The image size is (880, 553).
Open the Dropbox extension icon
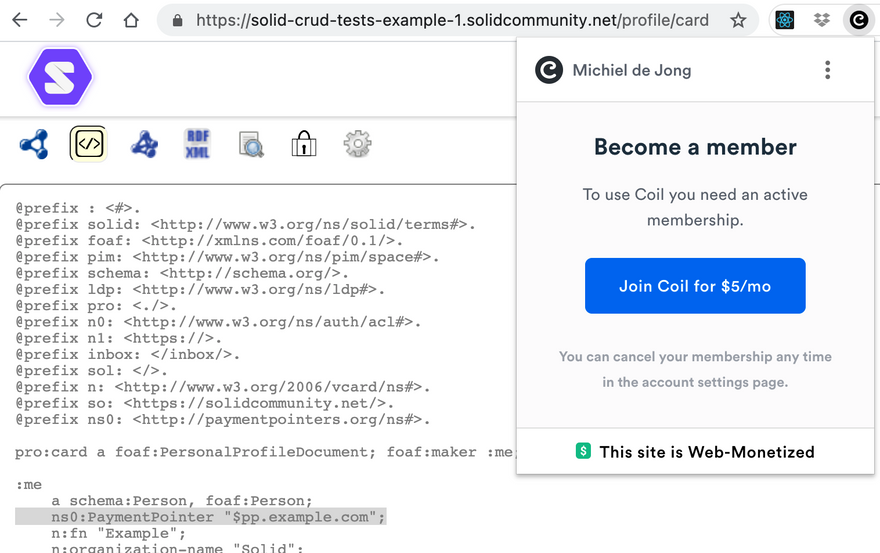click(821, 20)
